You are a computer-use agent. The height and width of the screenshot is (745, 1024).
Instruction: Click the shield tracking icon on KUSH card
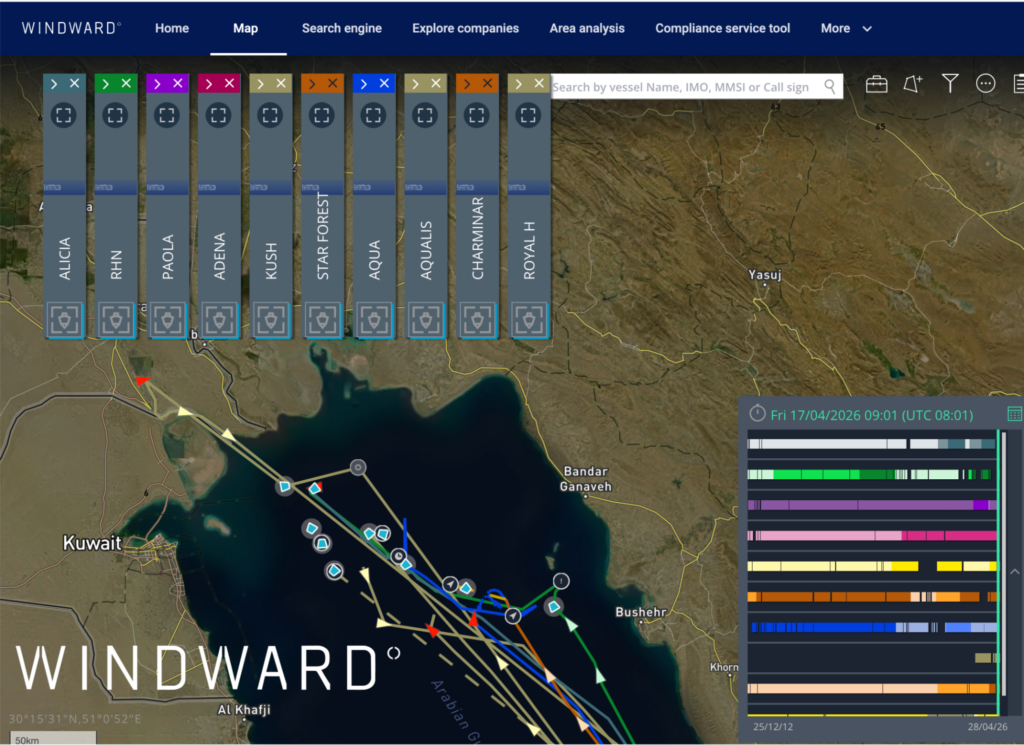coord(271,320)
